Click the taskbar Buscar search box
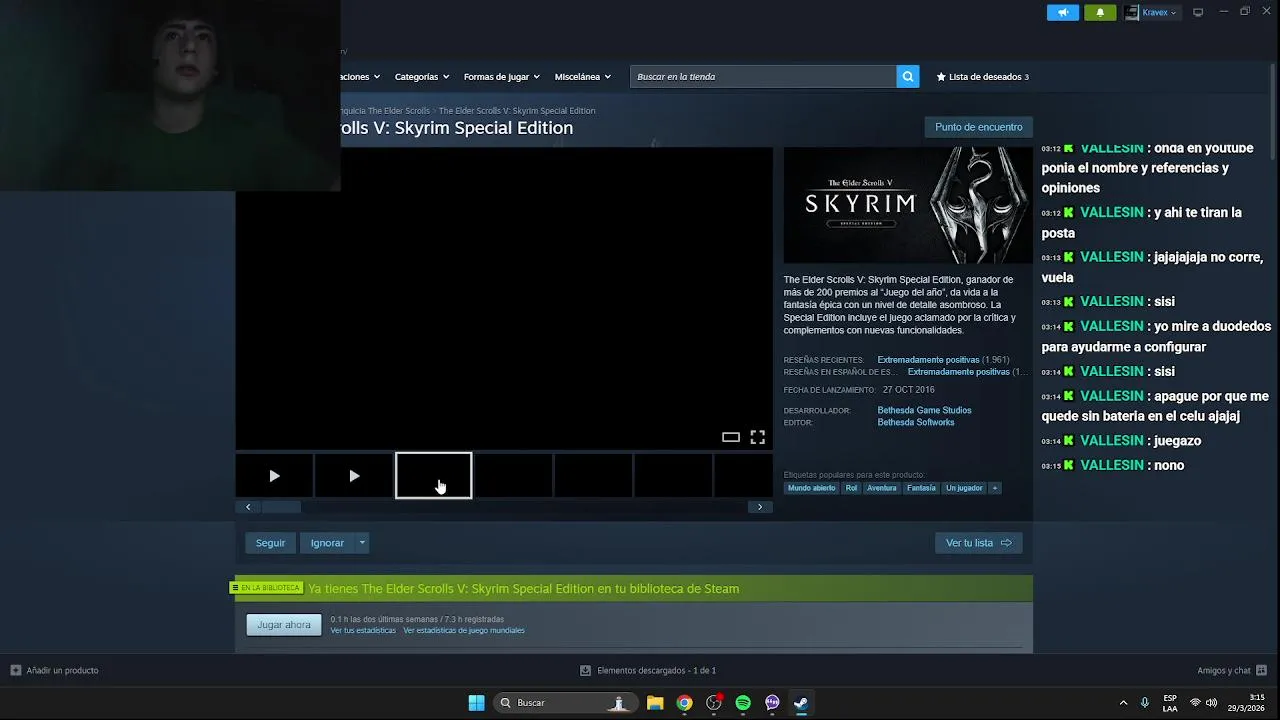1280x720 pixels. pyautogui.click(x=565, y=703)
